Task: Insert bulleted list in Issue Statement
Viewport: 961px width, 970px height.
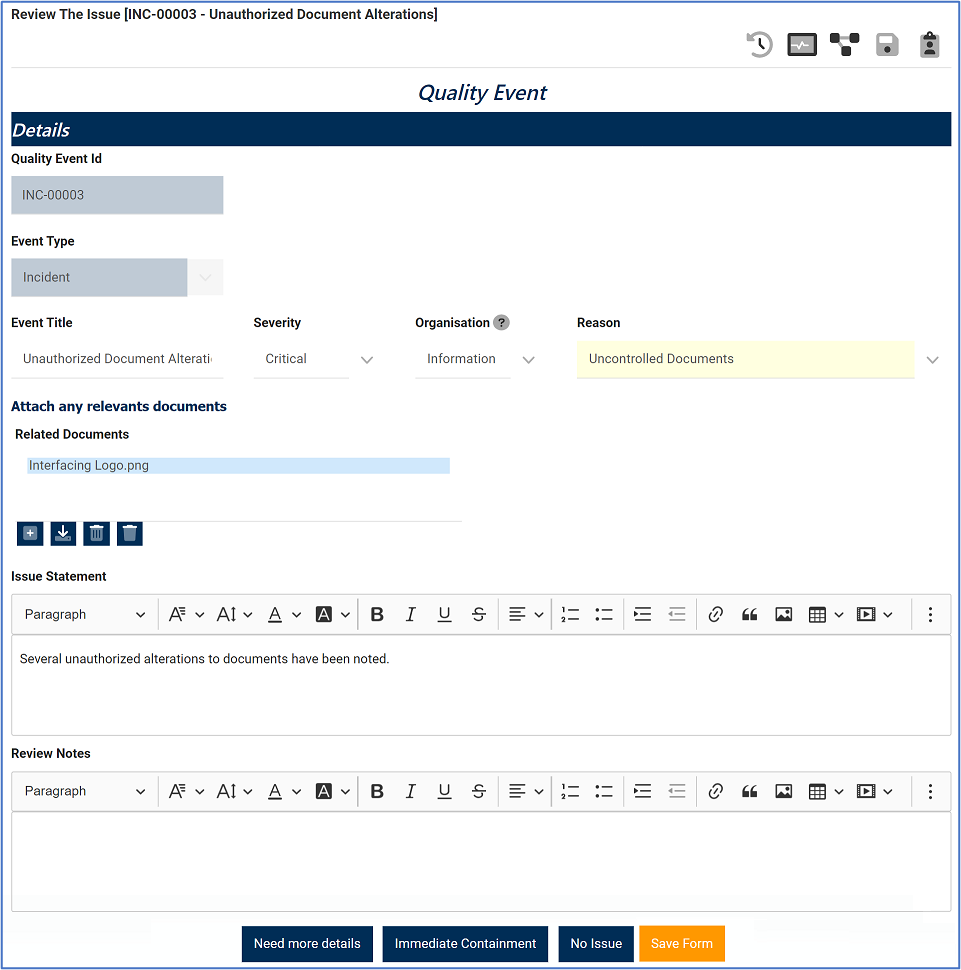Action: point(604,614)
